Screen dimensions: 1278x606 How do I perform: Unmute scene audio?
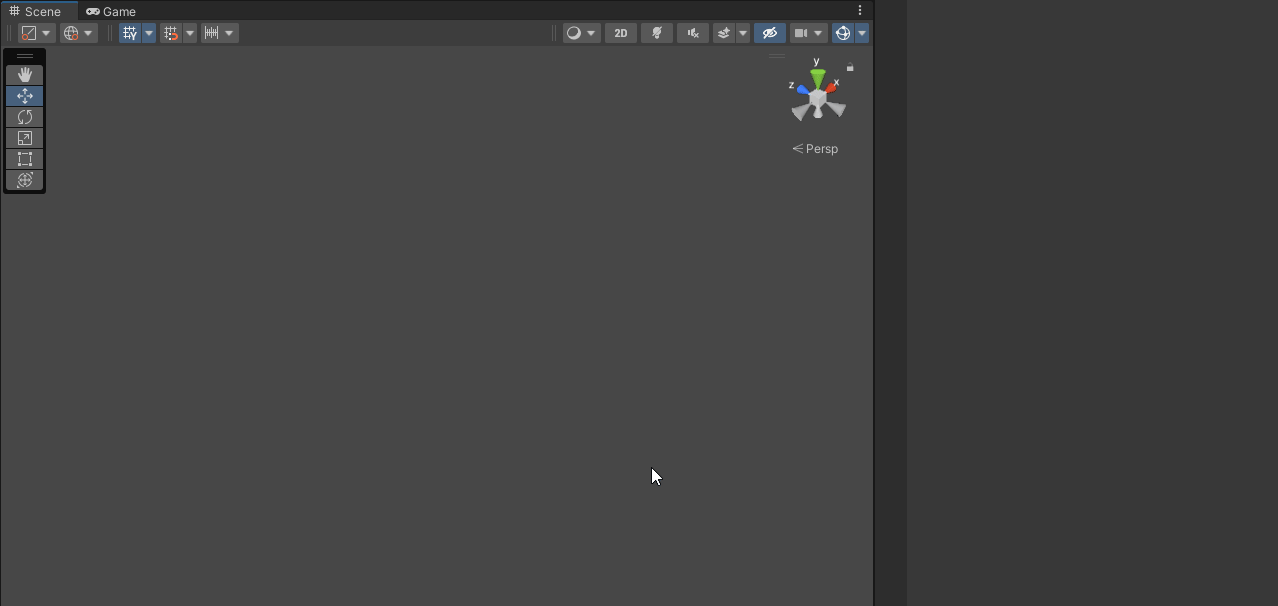tap(692, 32)
